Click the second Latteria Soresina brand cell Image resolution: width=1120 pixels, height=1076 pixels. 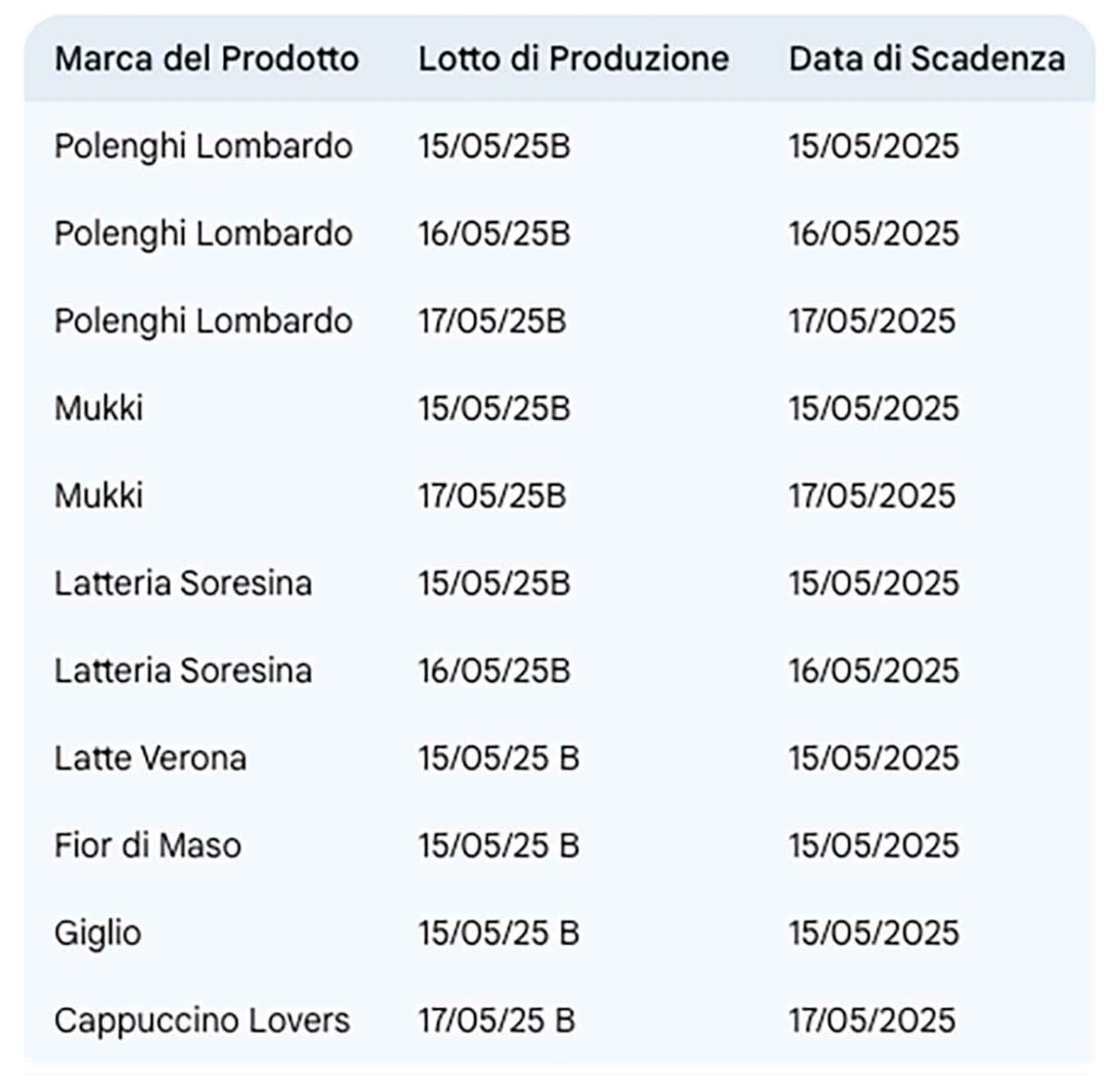coord(183,671)
